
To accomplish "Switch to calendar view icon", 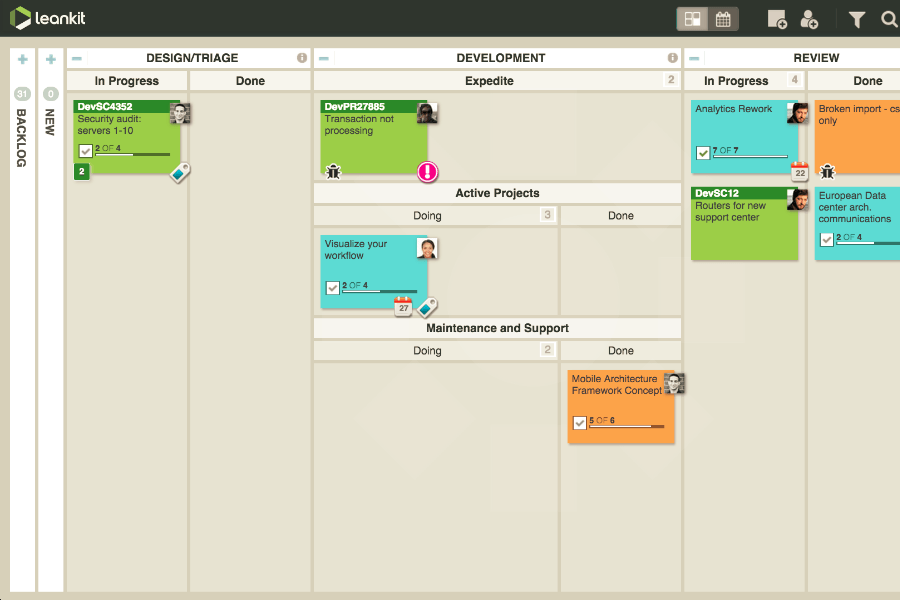I will coord(723,19).
